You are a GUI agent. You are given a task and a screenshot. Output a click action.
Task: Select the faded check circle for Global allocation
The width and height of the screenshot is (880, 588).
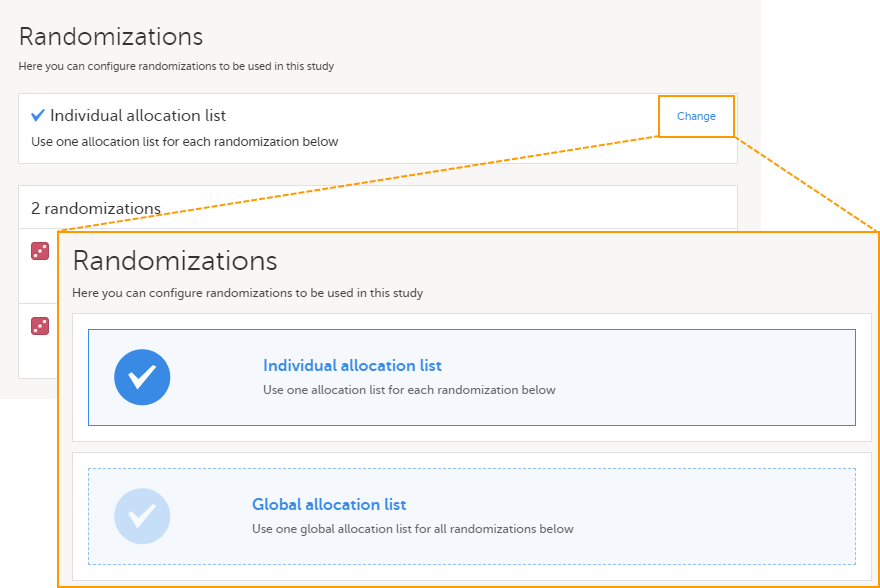tap(142, 516)
